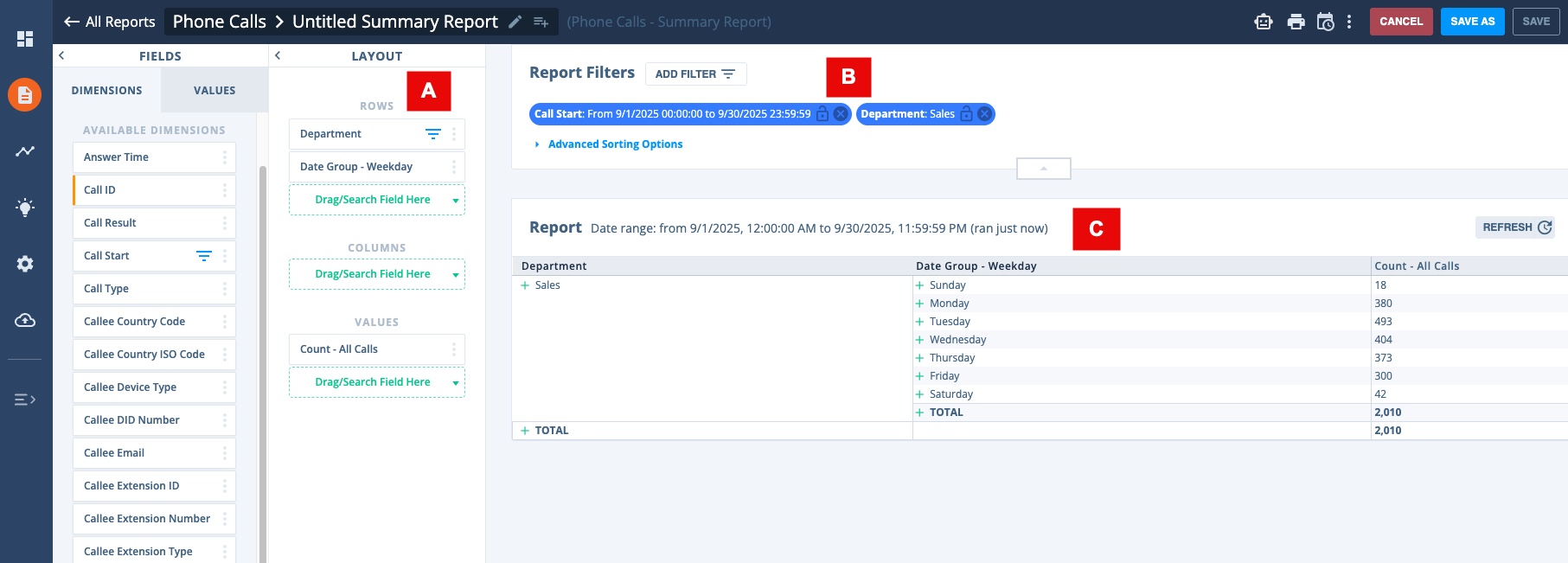Image resolution: width=1568 pixels, height=563 pixels.
Task: Click the 493 count for Tuesday
Action: 1384,322
